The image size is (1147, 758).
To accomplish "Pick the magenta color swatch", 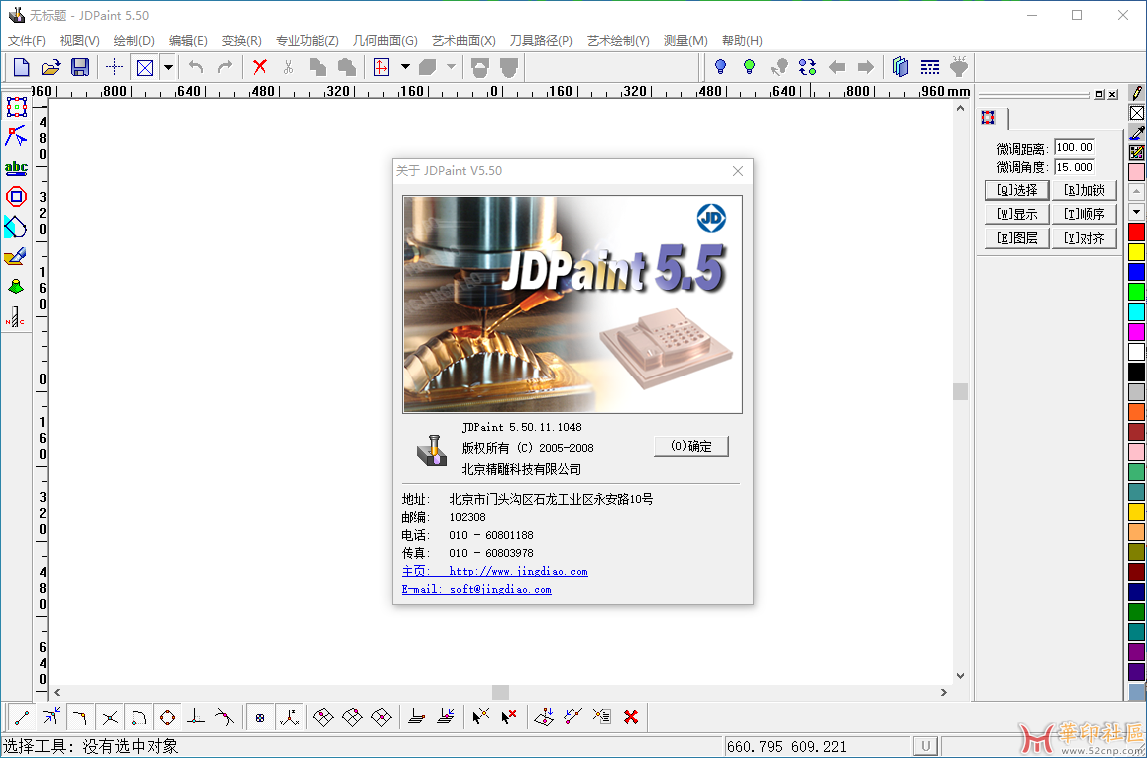I will (x=1136, y=332).
